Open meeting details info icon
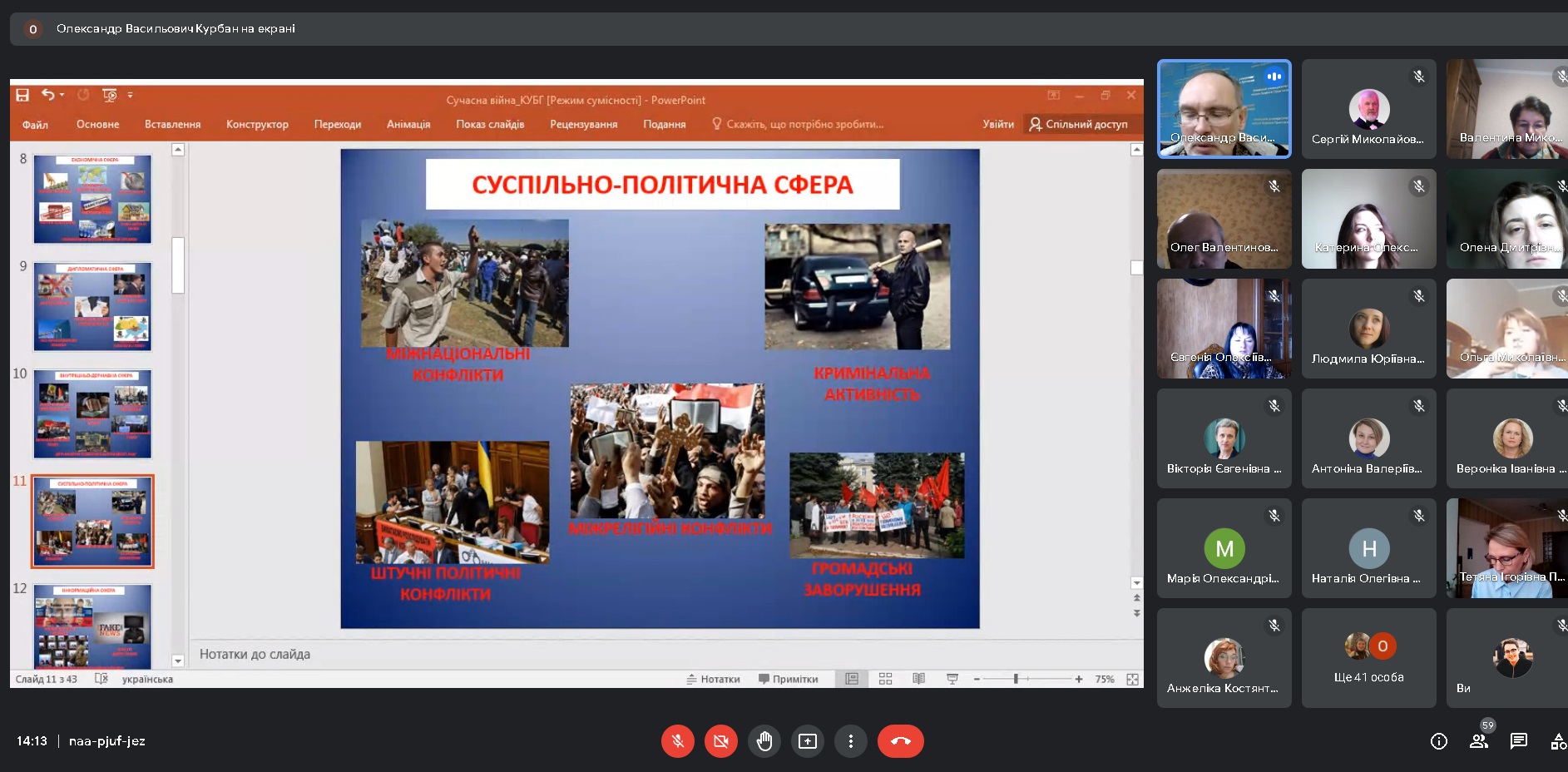 (1438, 741)
